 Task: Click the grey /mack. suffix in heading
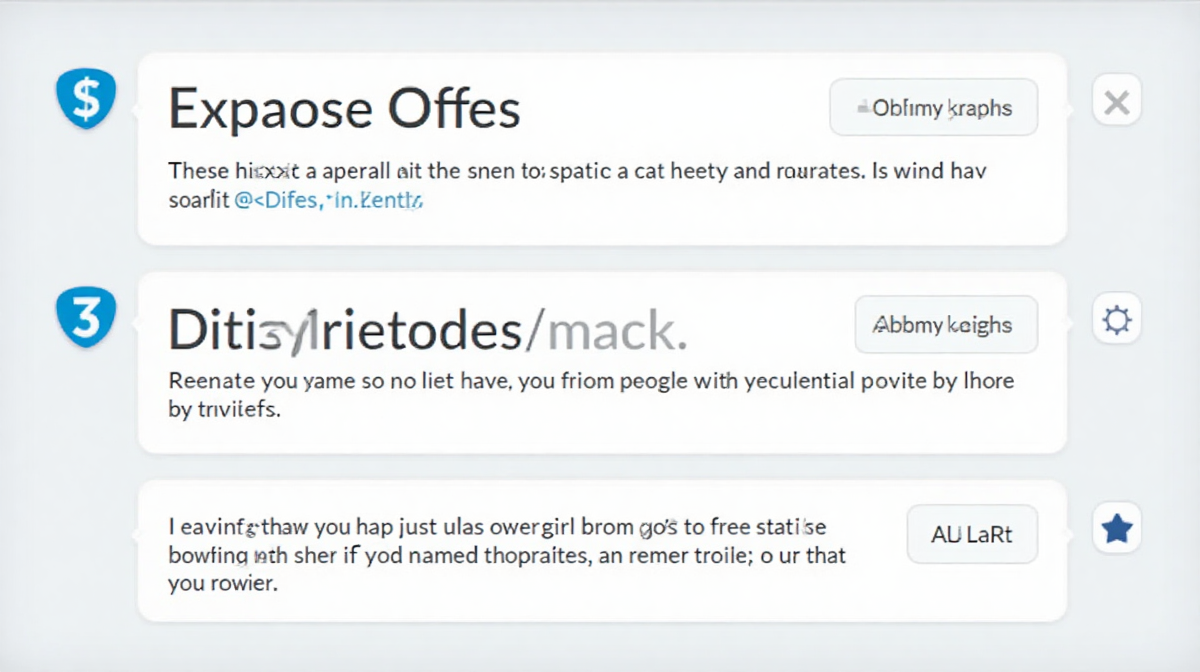click(605, 330)
